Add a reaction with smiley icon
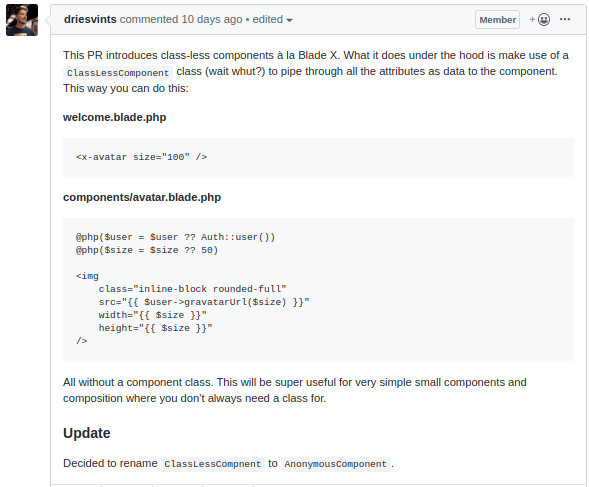 (540, 19)
